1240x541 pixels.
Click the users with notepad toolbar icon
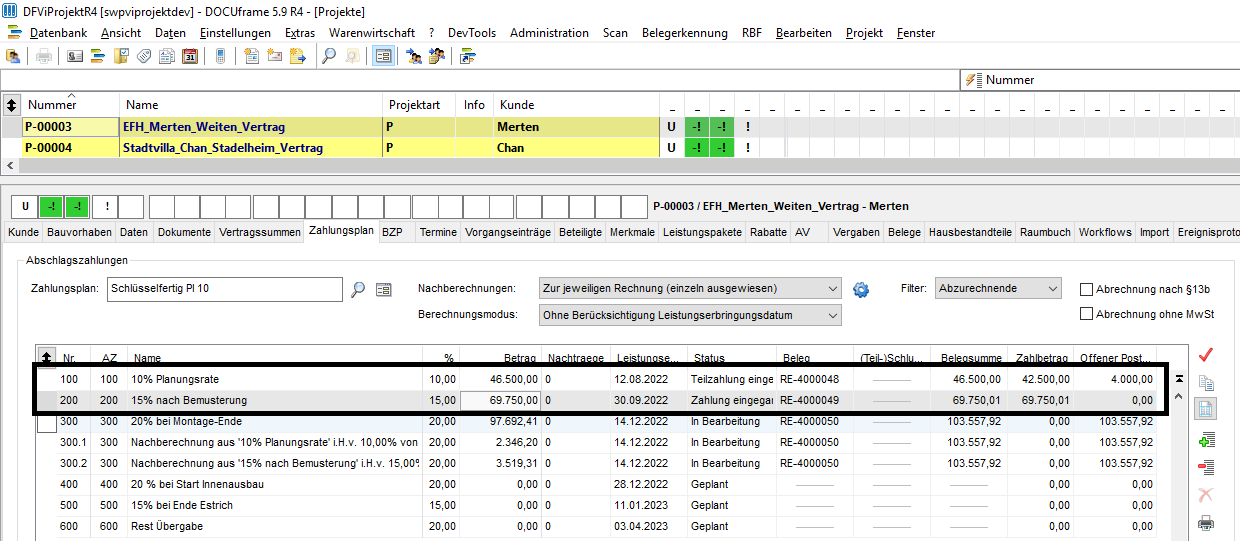(437, 56)
